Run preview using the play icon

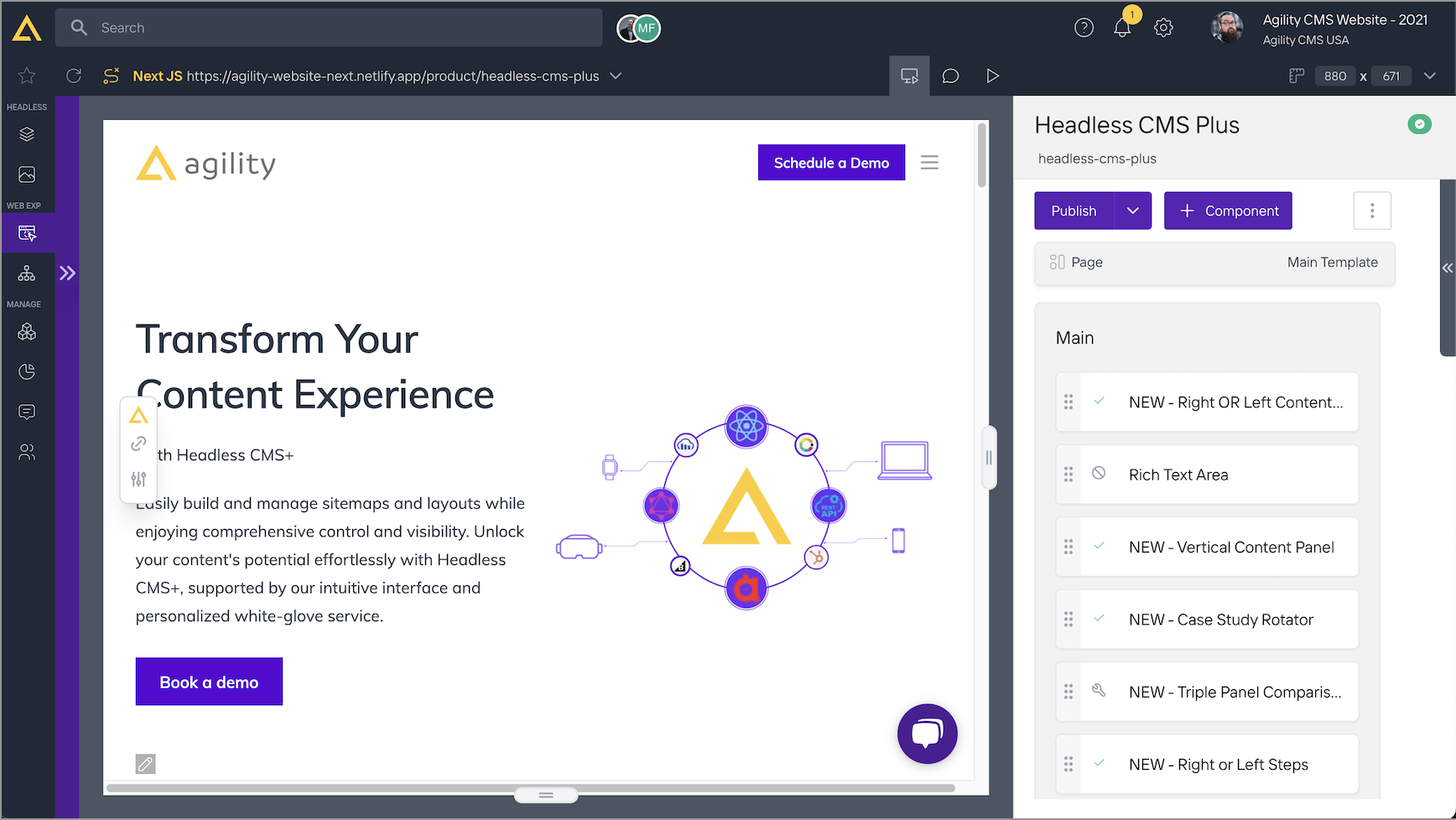click(x=992, y=75)
